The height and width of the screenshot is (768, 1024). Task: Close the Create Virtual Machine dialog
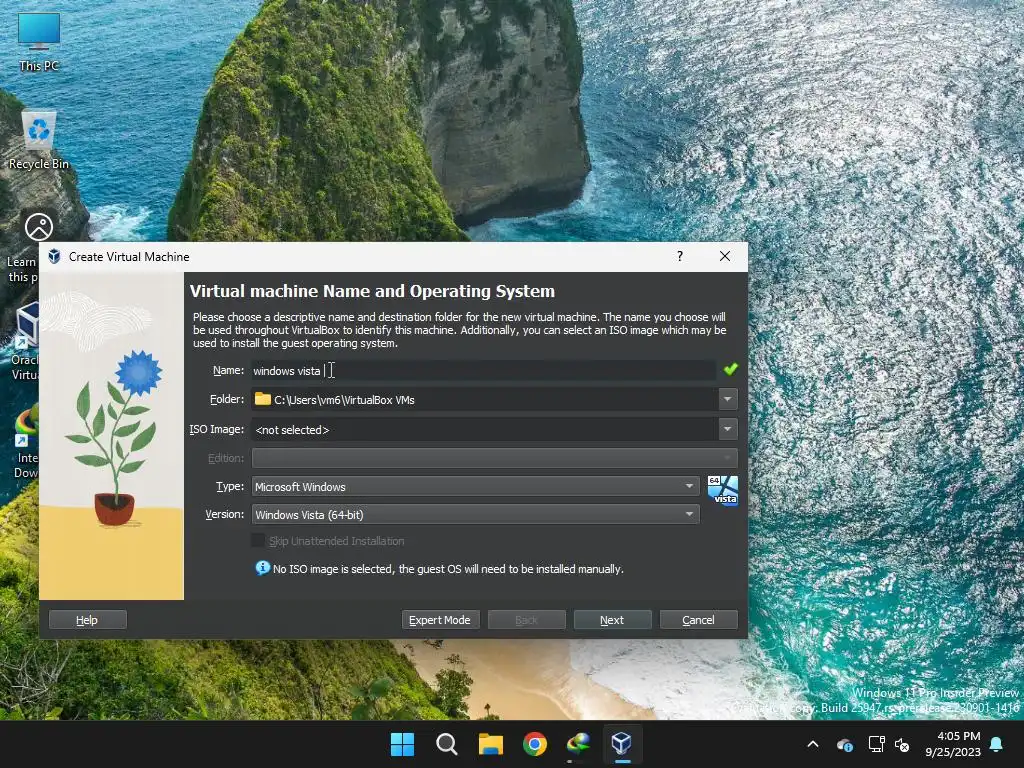(725, 256)
